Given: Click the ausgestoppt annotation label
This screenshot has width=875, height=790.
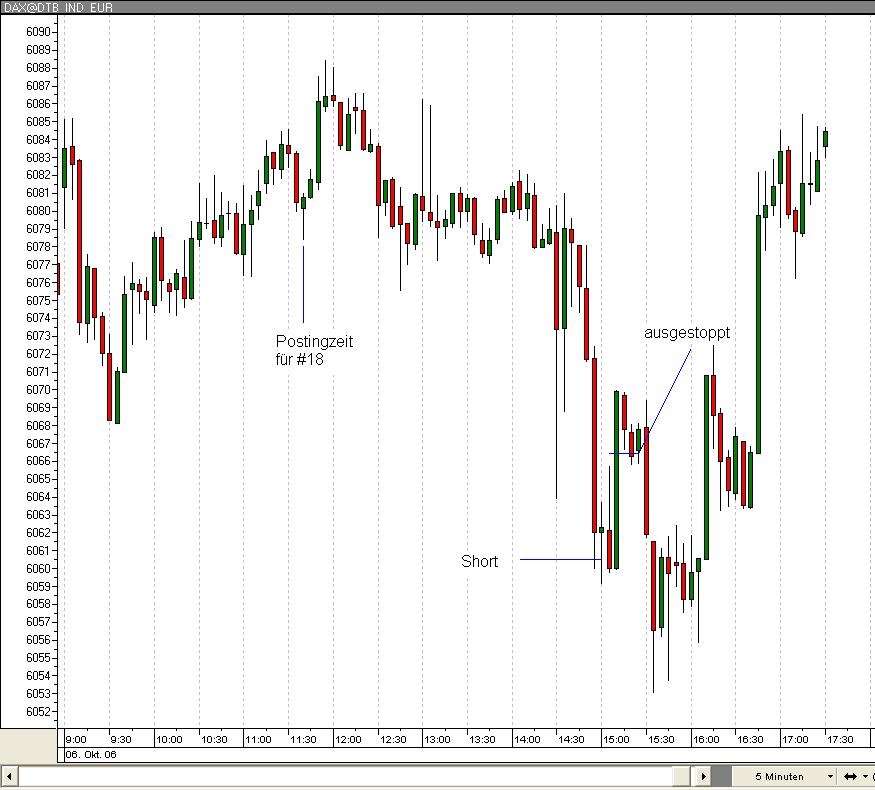Looking at the screenshot, I should pos(688,333).
